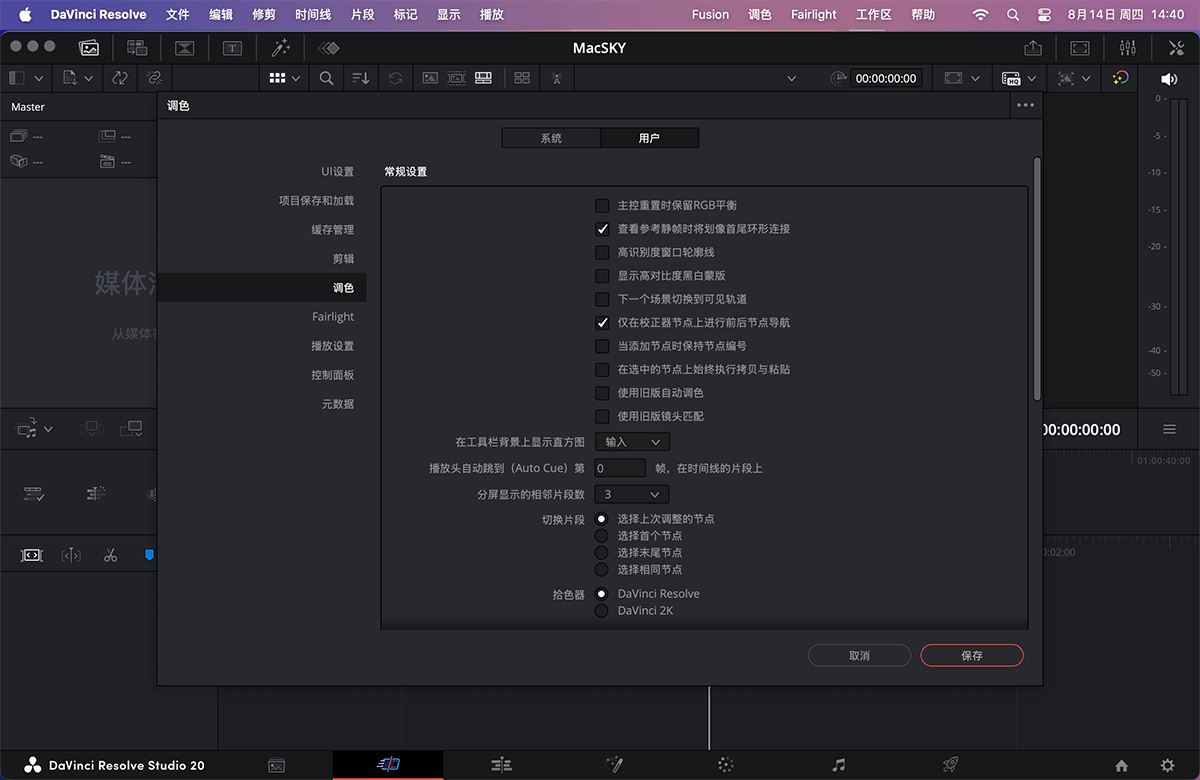This screenshot has height=780, width=1200.
Task: Open the three-dot options in the 调色 dialog
Action: pos(1025,105)
